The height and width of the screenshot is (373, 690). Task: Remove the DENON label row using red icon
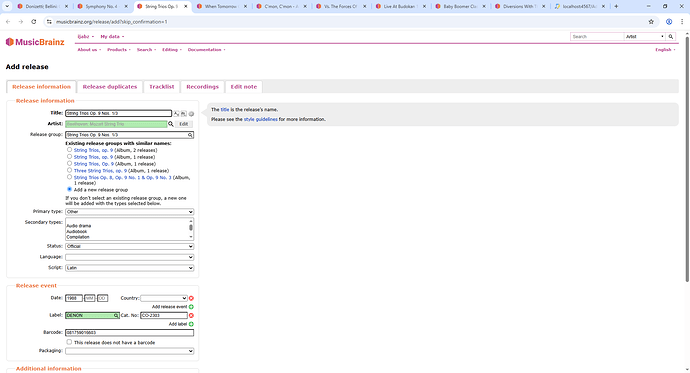tap(191, 315)
